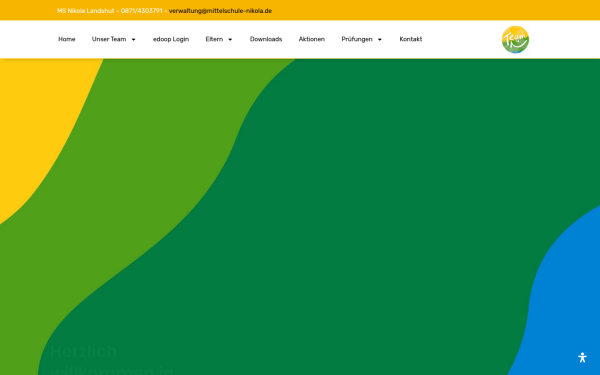600x375 pixels.
Task: Expand the Unser Team dropdown arrow
Action: (134, 39)
